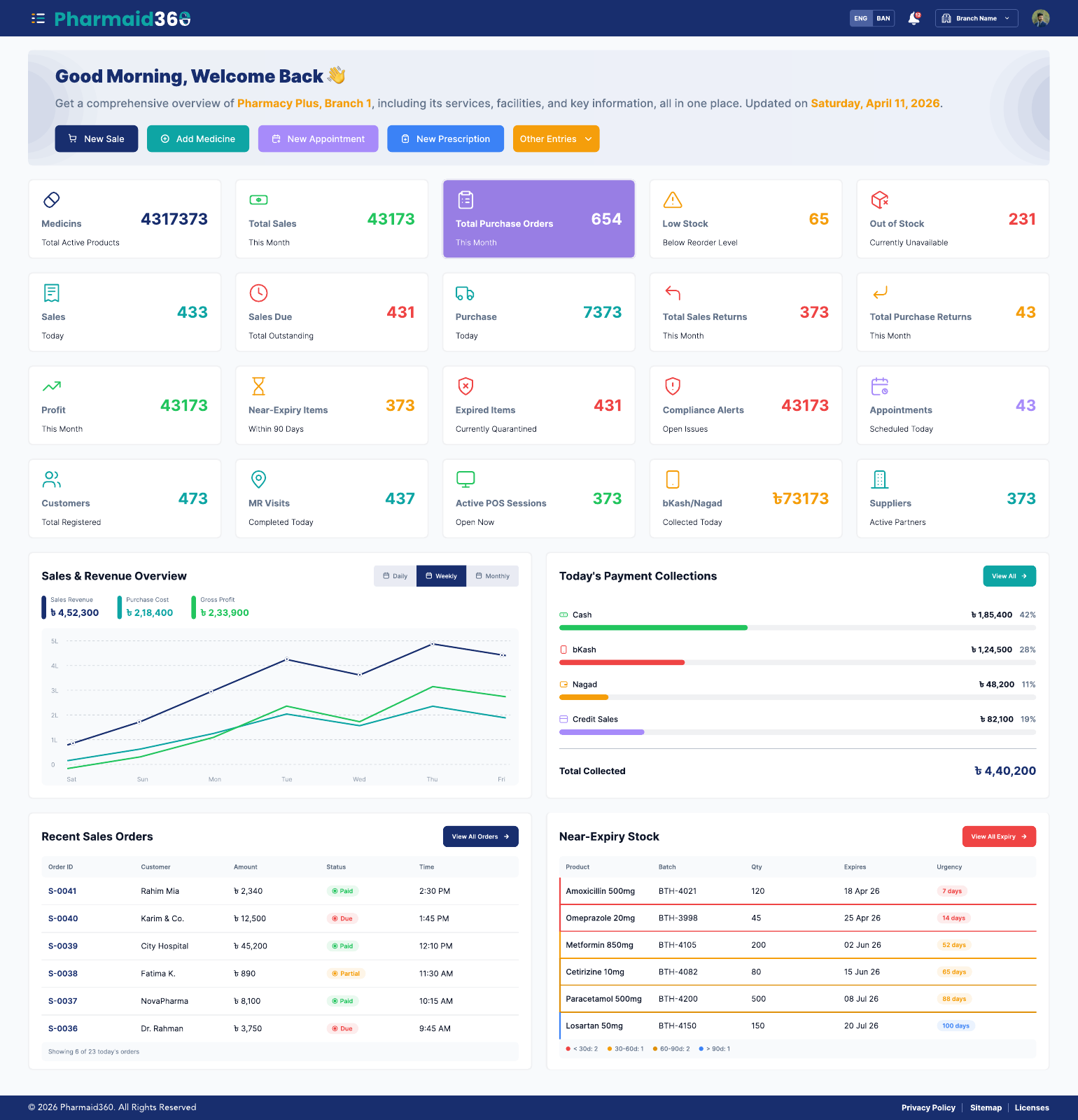Open order S-0041

coord(62,891)
